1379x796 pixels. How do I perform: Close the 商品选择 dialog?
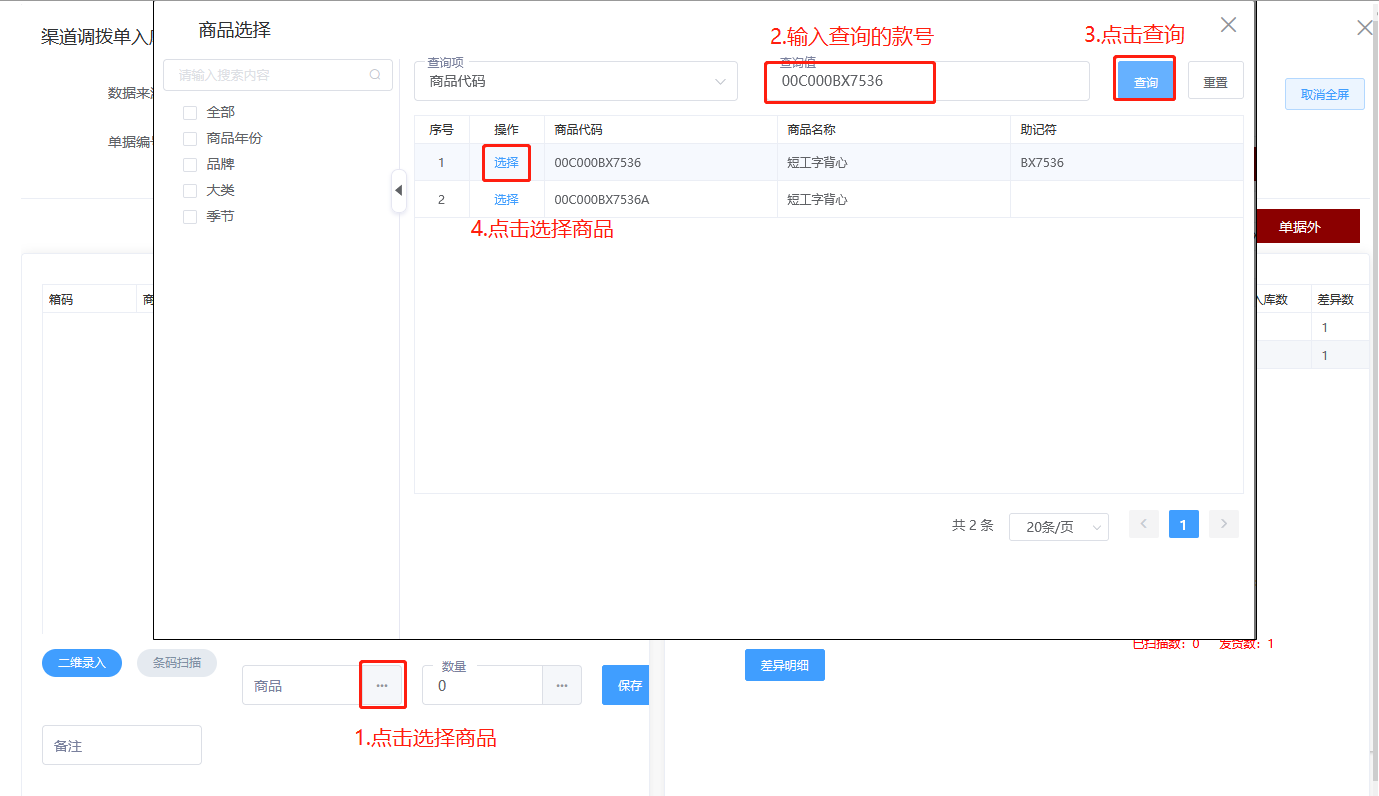pyautogui.click(x=1228, y=25)
